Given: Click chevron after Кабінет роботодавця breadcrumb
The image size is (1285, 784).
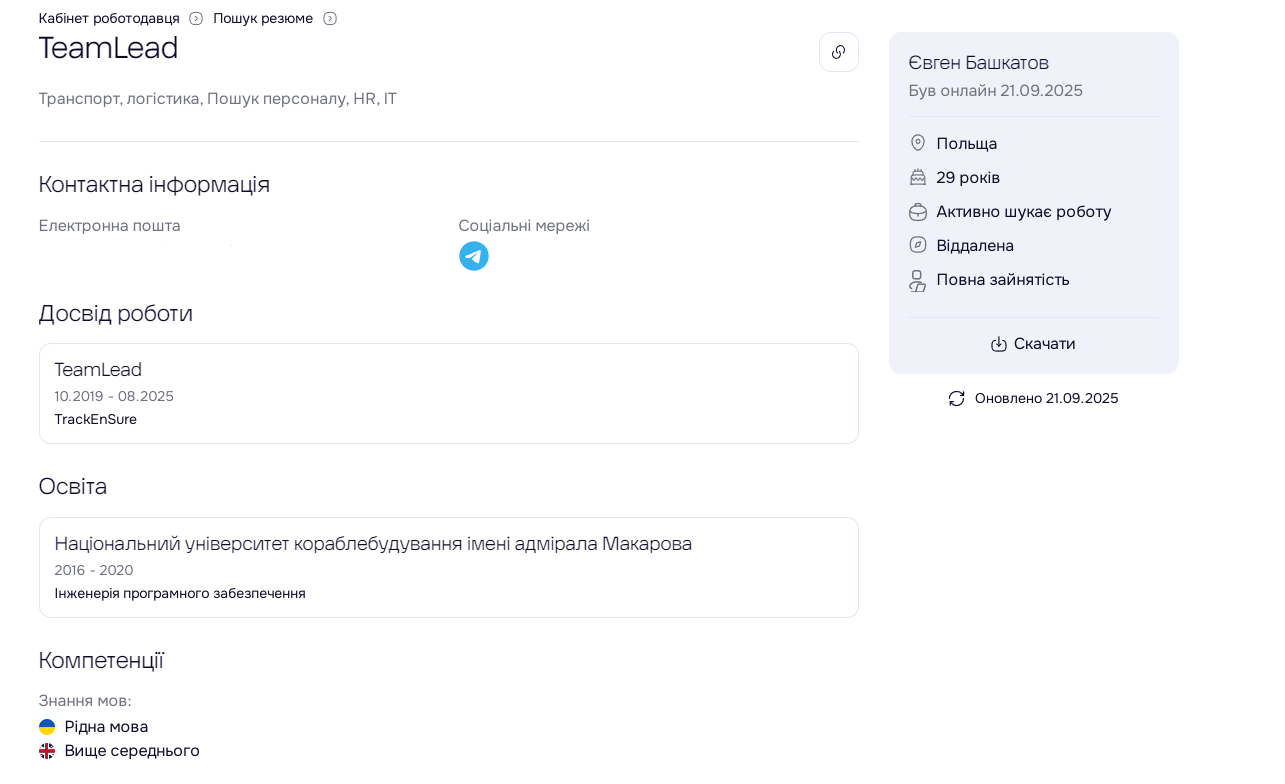Looking at the screenshot, I should point(196,19).
